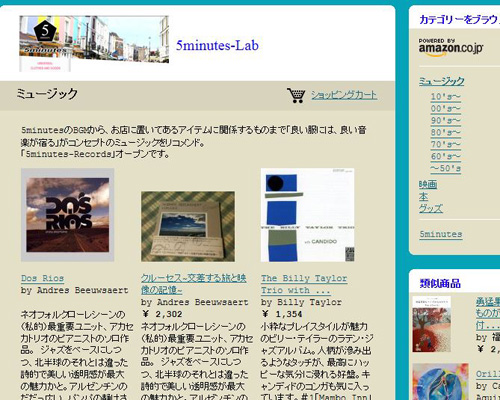This screenshot has width=500, height=400.
Task: Click the ¥ 2,302 price text
Action: tap(162, 314)
